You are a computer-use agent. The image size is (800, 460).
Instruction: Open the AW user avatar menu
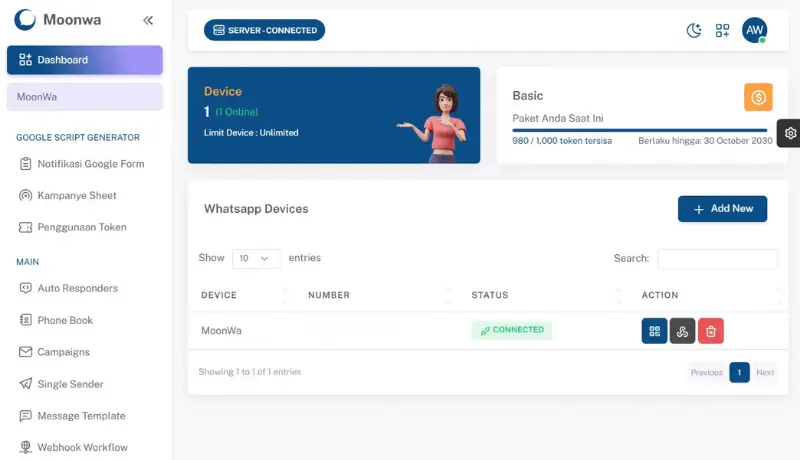coord(755,30)
